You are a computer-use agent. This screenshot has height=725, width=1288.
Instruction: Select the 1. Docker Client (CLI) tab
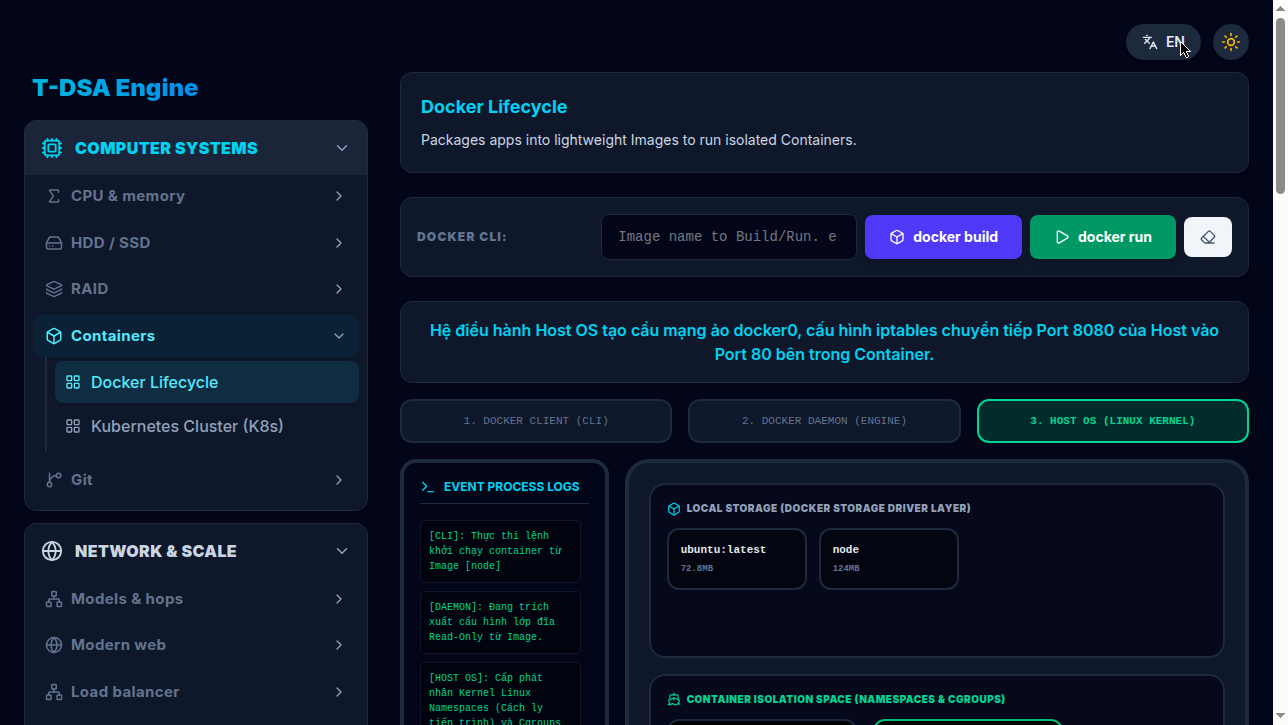536,421
